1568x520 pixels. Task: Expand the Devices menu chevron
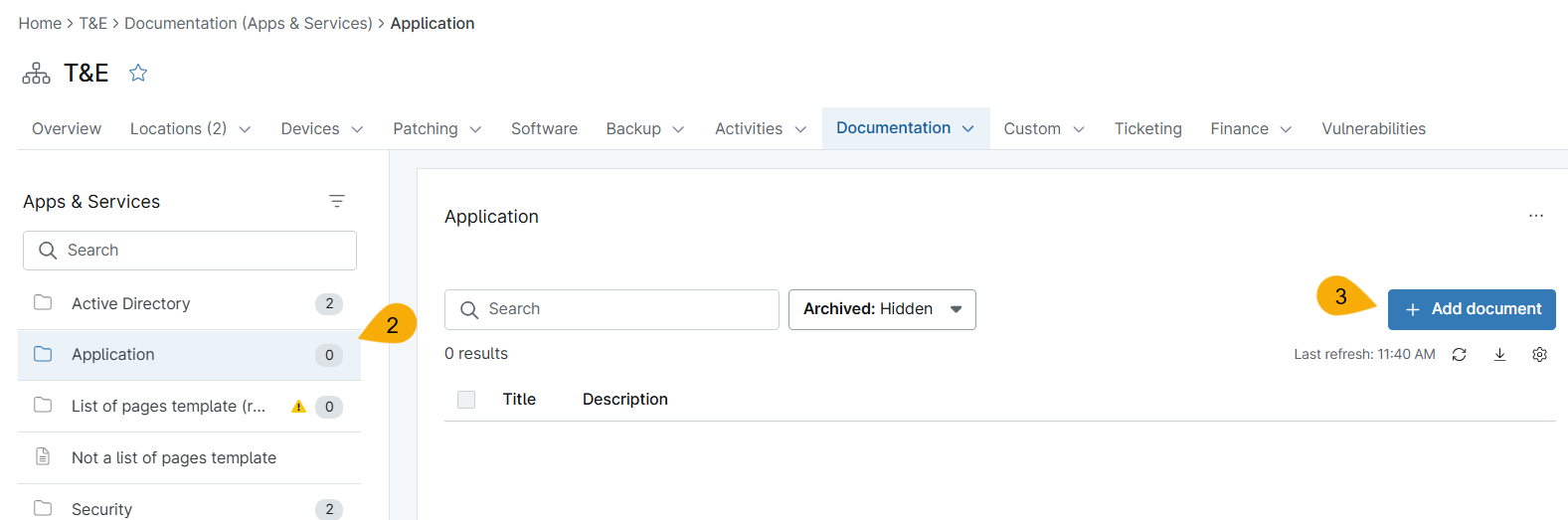pos(357,129)
